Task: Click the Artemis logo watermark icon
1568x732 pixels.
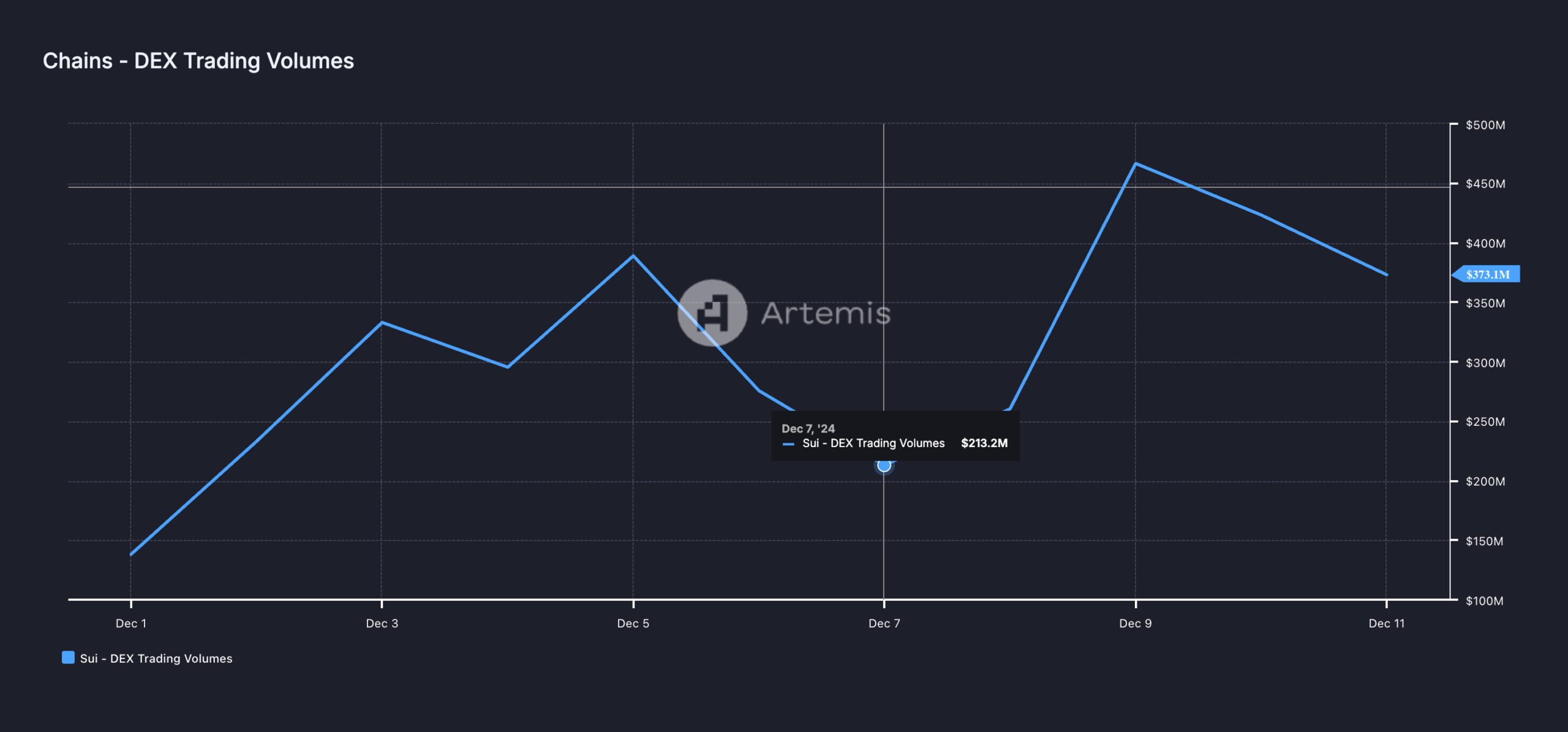Action: coord(712,312)
